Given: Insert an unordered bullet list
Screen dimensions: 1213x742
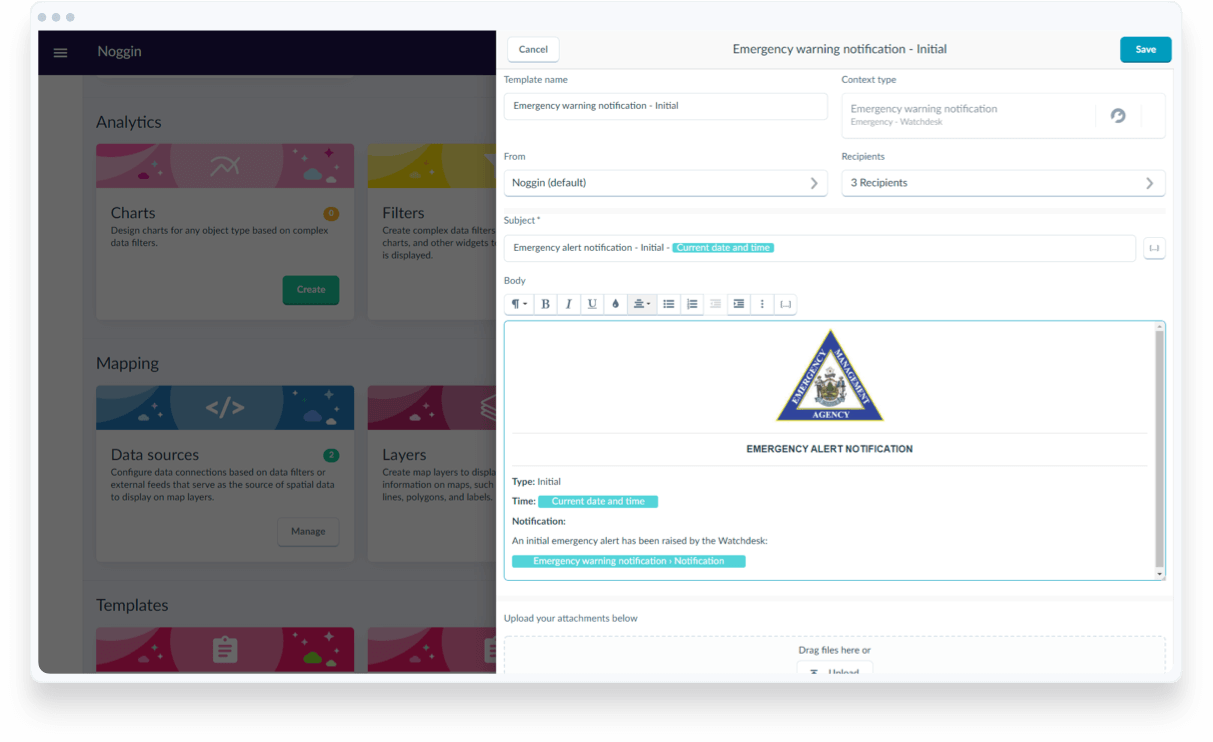Looking at the screenshot, I should [x=669, y=304].
